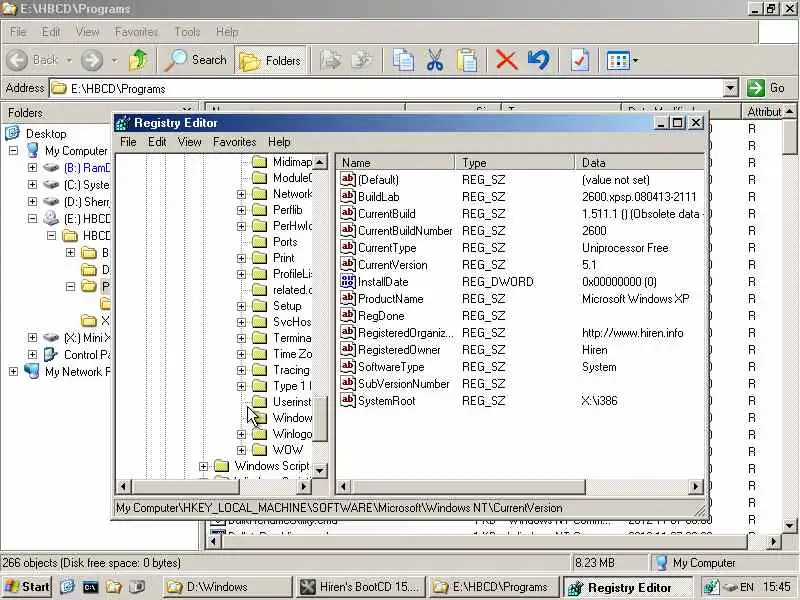
Task: Expand the Network registry key
Action: point(241,194)
